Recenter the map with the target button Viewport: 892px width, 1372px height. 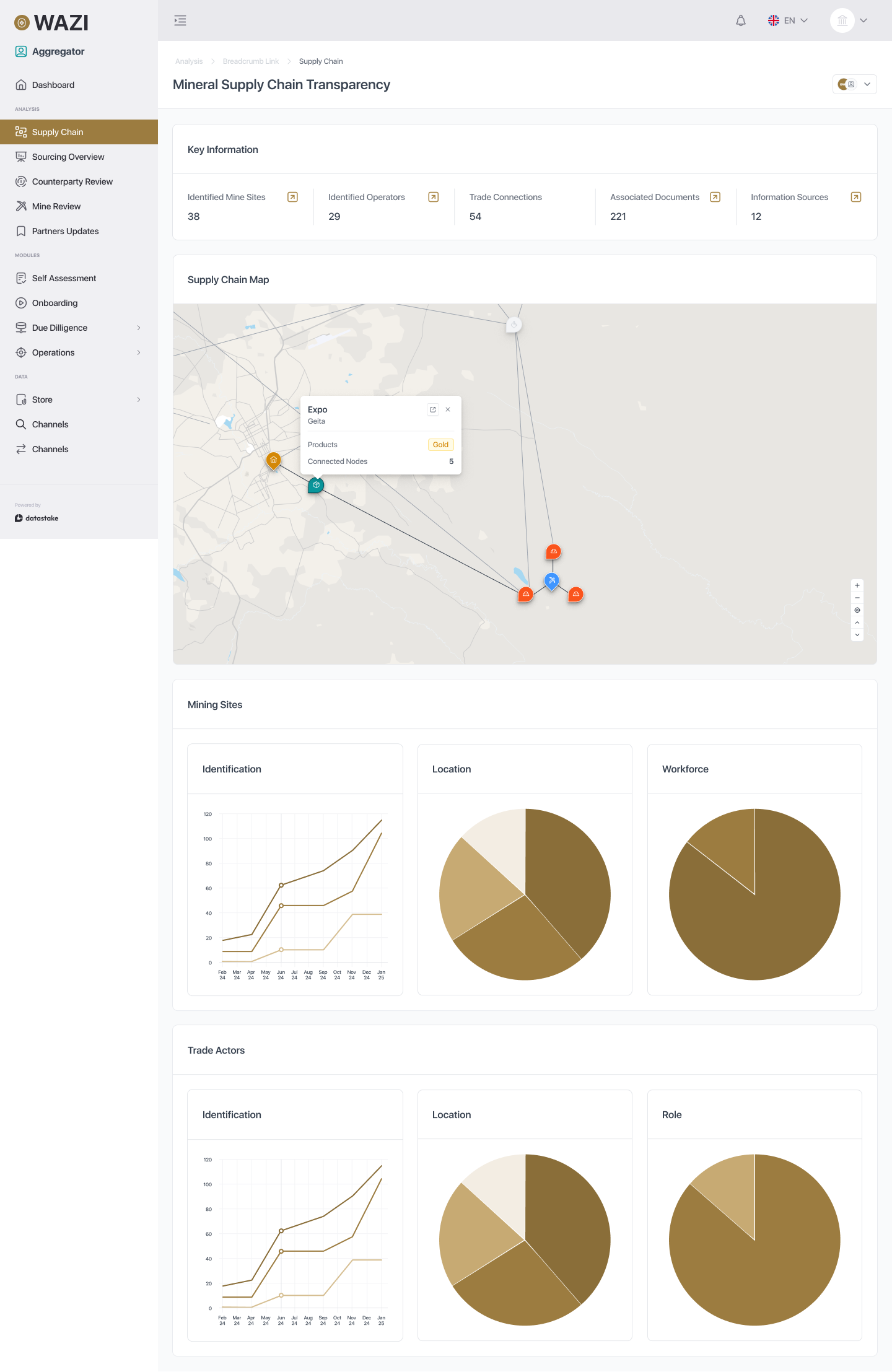click(857, 610)
